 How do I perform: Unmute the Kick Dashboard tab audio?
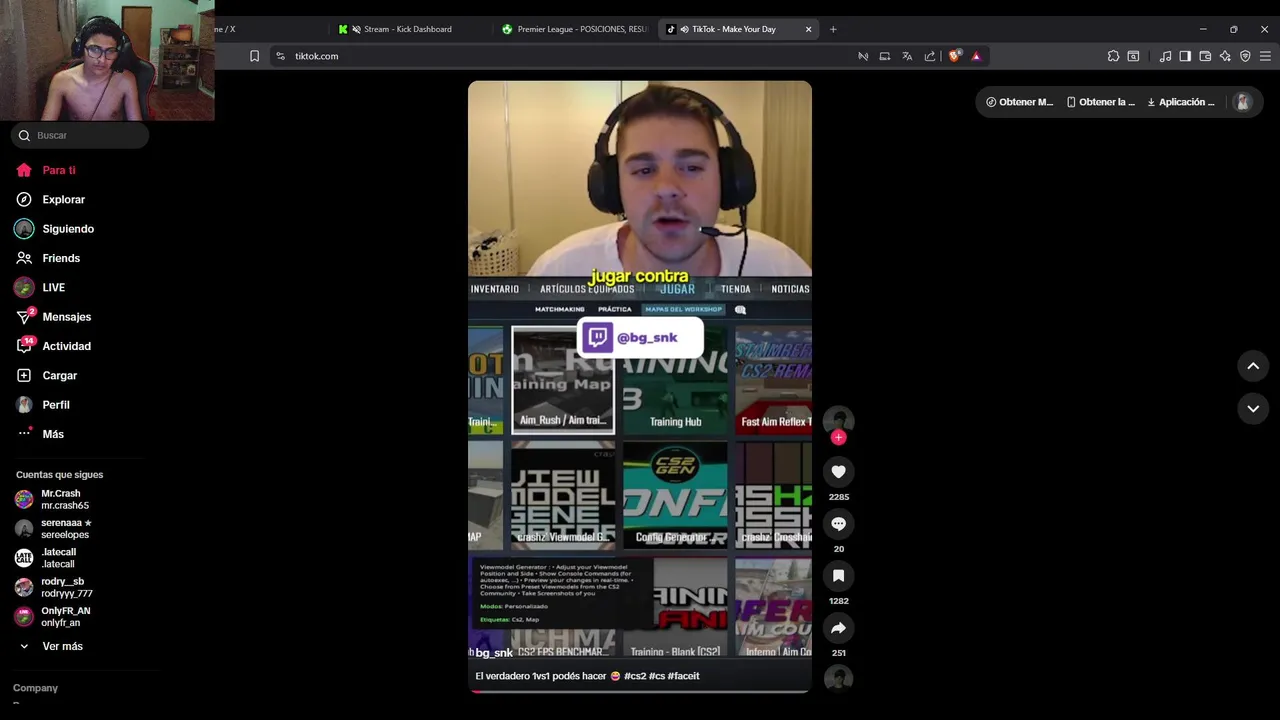[356, 29]
